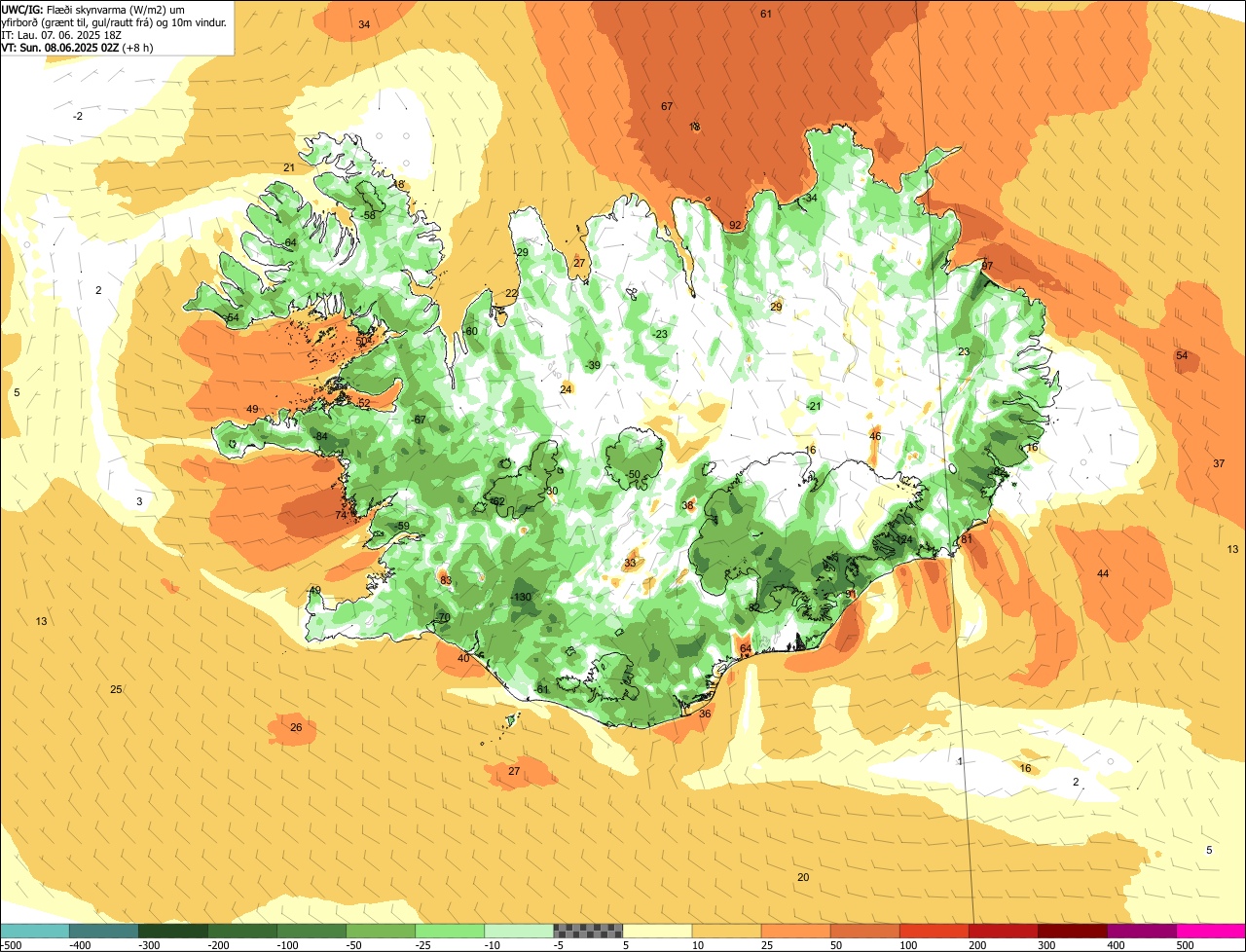Click the red 200 to 300 legend swatch
Image resolution: width=1246 pixels, height=952 pixels.
1003,931
